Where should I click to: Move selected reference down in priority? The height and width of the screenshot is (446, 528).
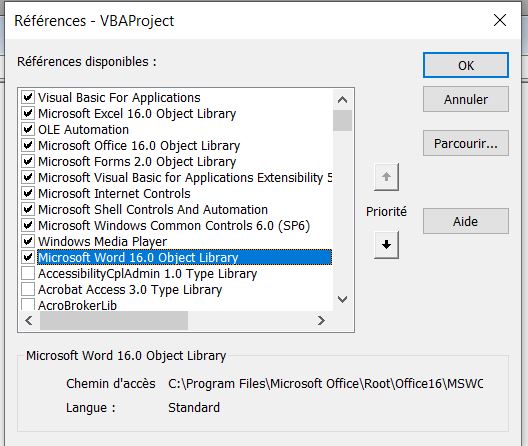pyautogui.click(x=386, y=245)
